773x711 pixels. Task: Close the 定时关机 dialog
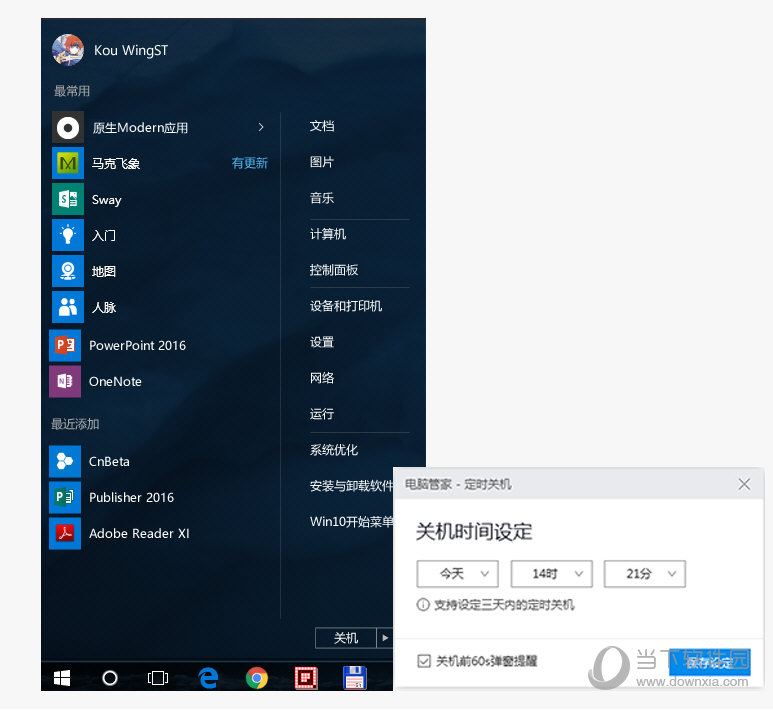point(744,484)
